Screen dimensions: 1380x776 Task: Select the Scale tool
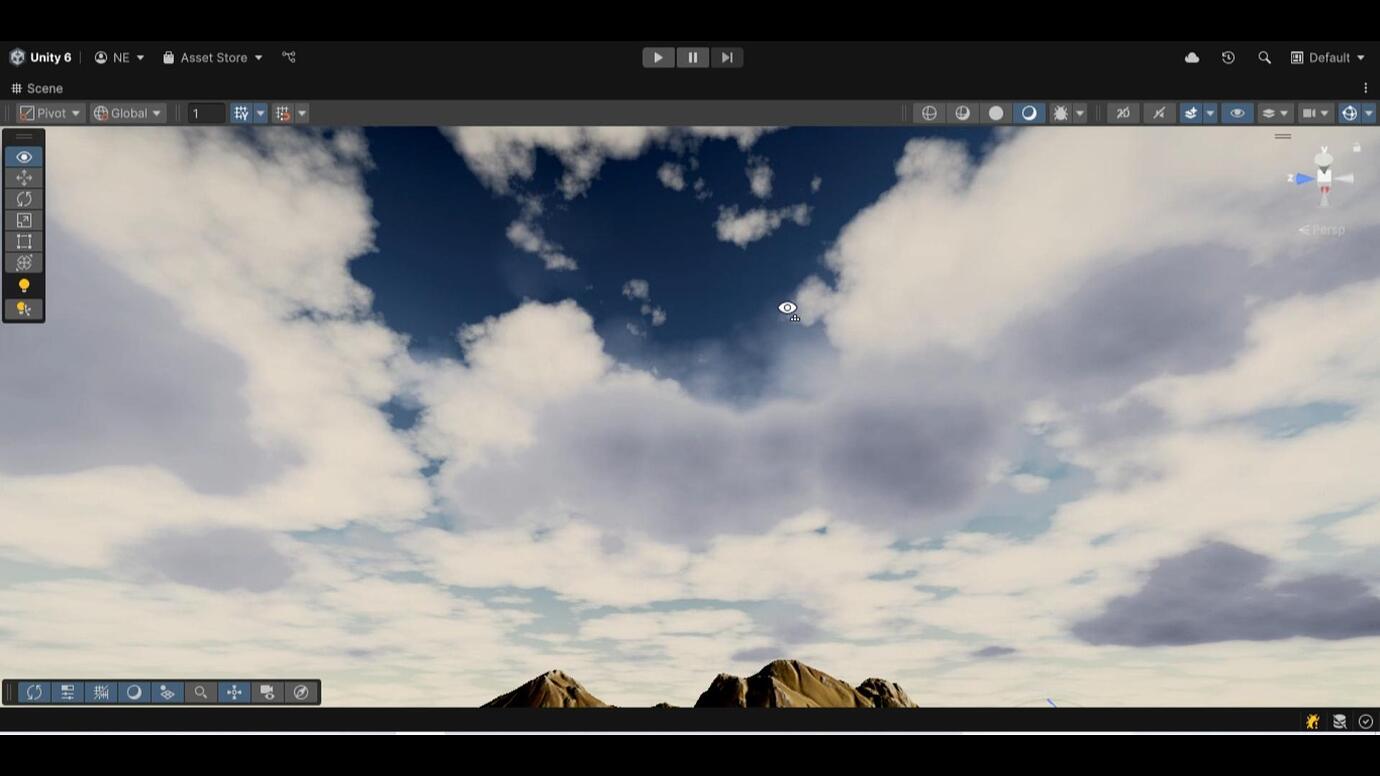point(24,220)
